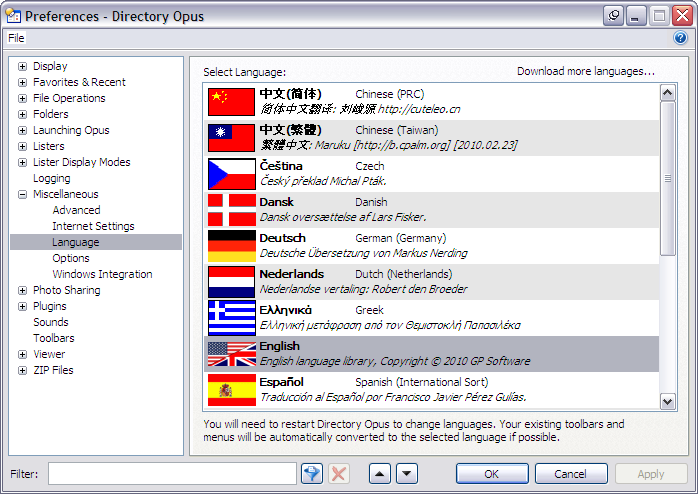The image size is (698, 494).
Task: Select the Greek flag icon
Action: 231,318
